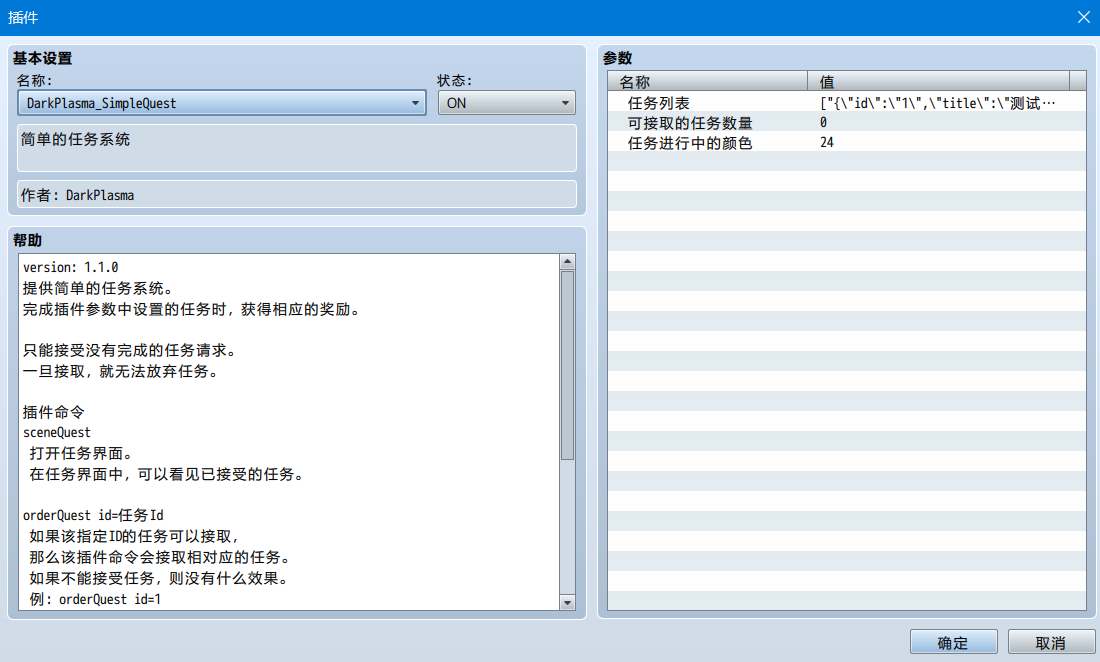Click the help line 'orderQuest id=任务Id'
Viewport: 1100px width, 662px height.
[93, 515]
